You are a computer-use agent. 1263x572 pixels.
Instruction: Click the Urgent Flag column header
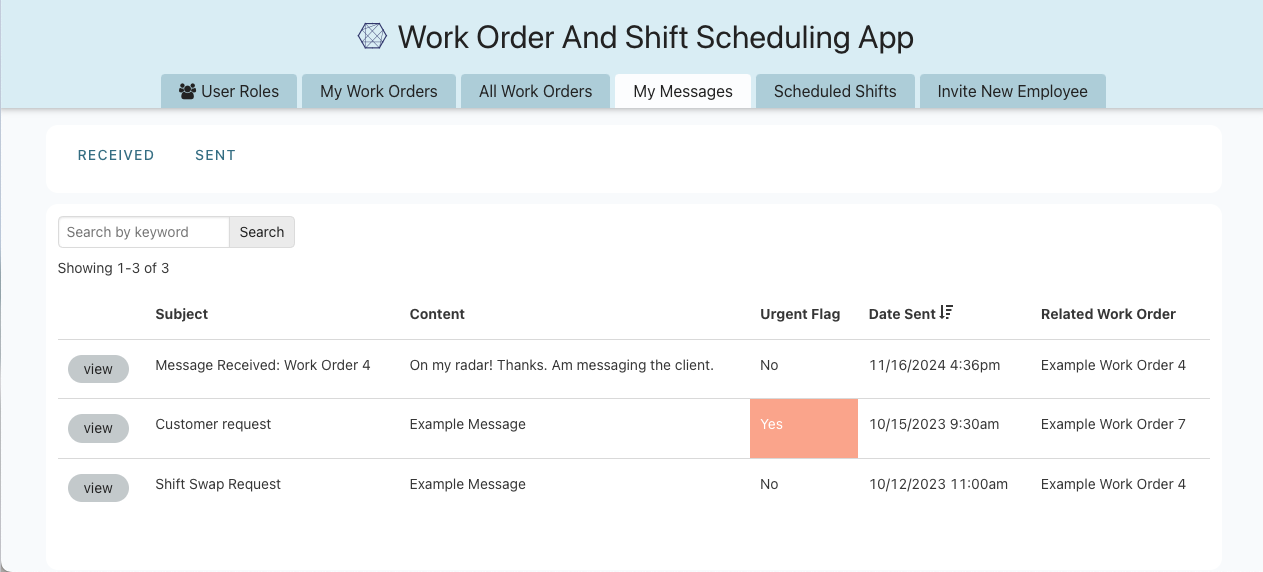tap(800, 314)
